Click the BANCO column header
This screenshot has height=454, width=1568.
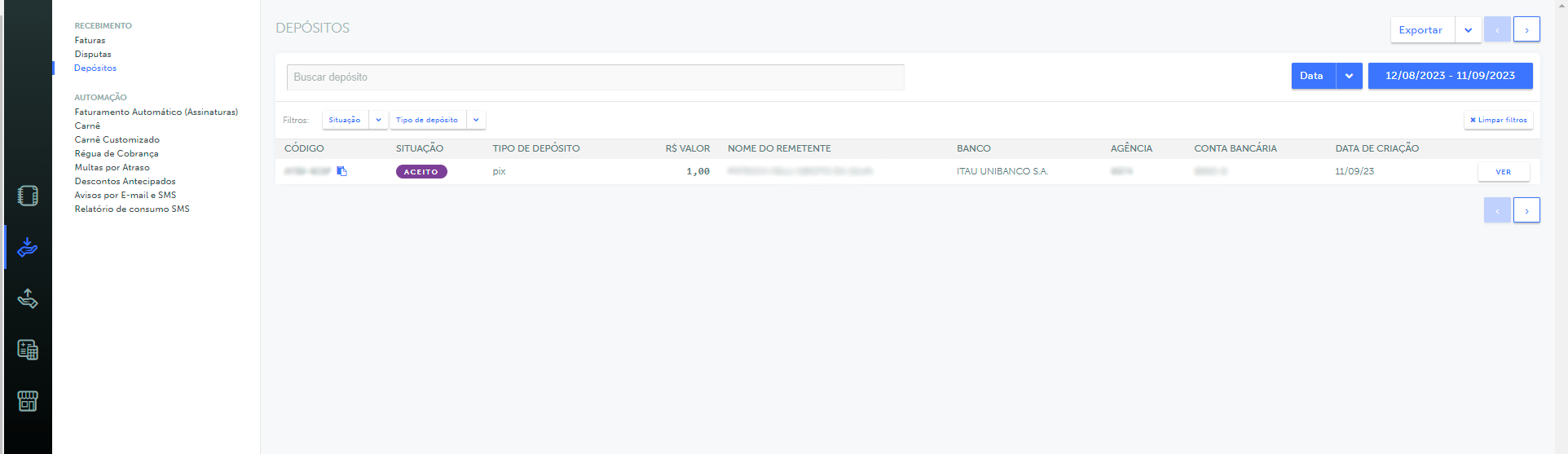tap(974, 148)
